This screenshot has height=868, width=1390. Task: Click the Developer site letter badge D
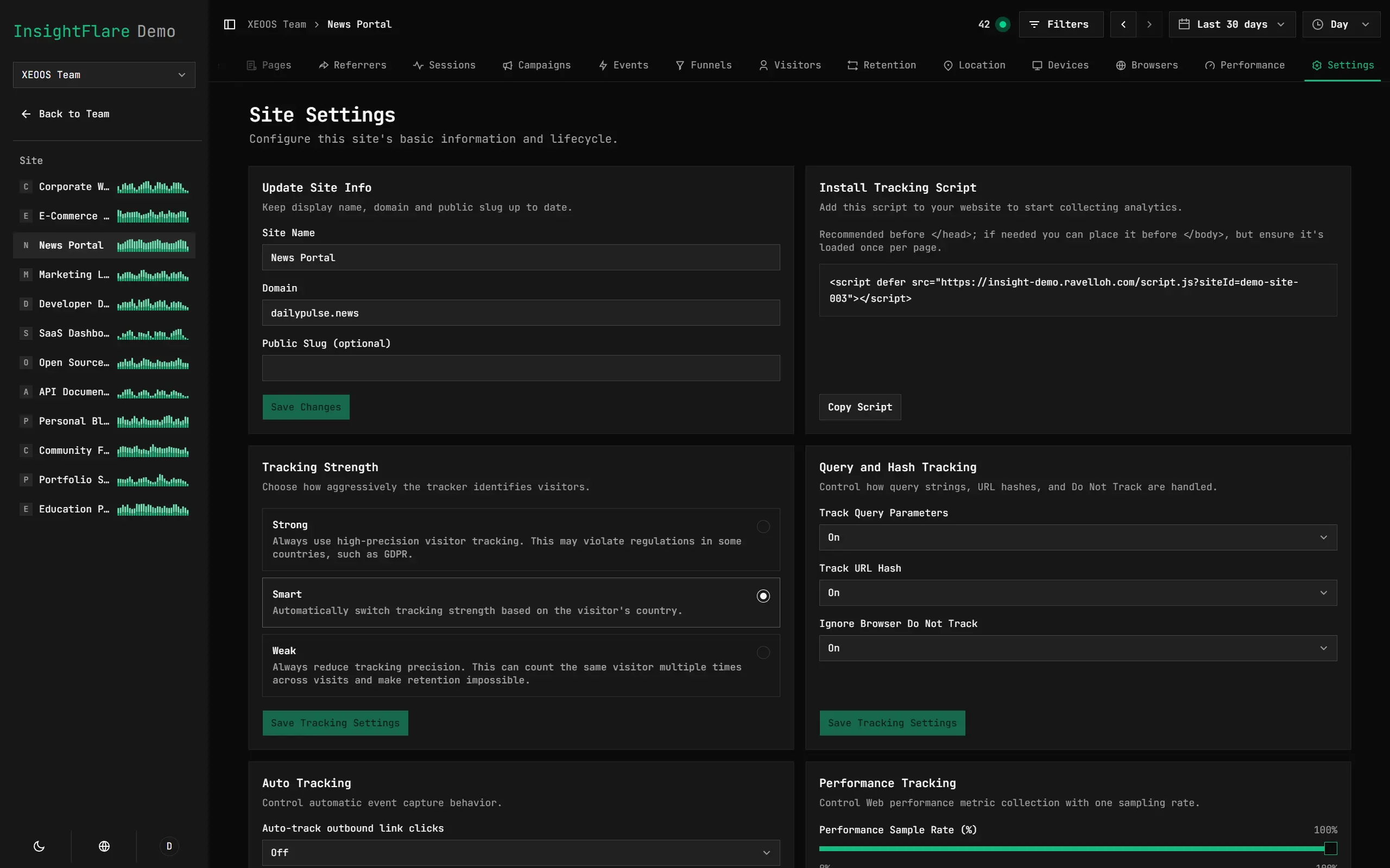pyautogui.click(x=26, y=303)
